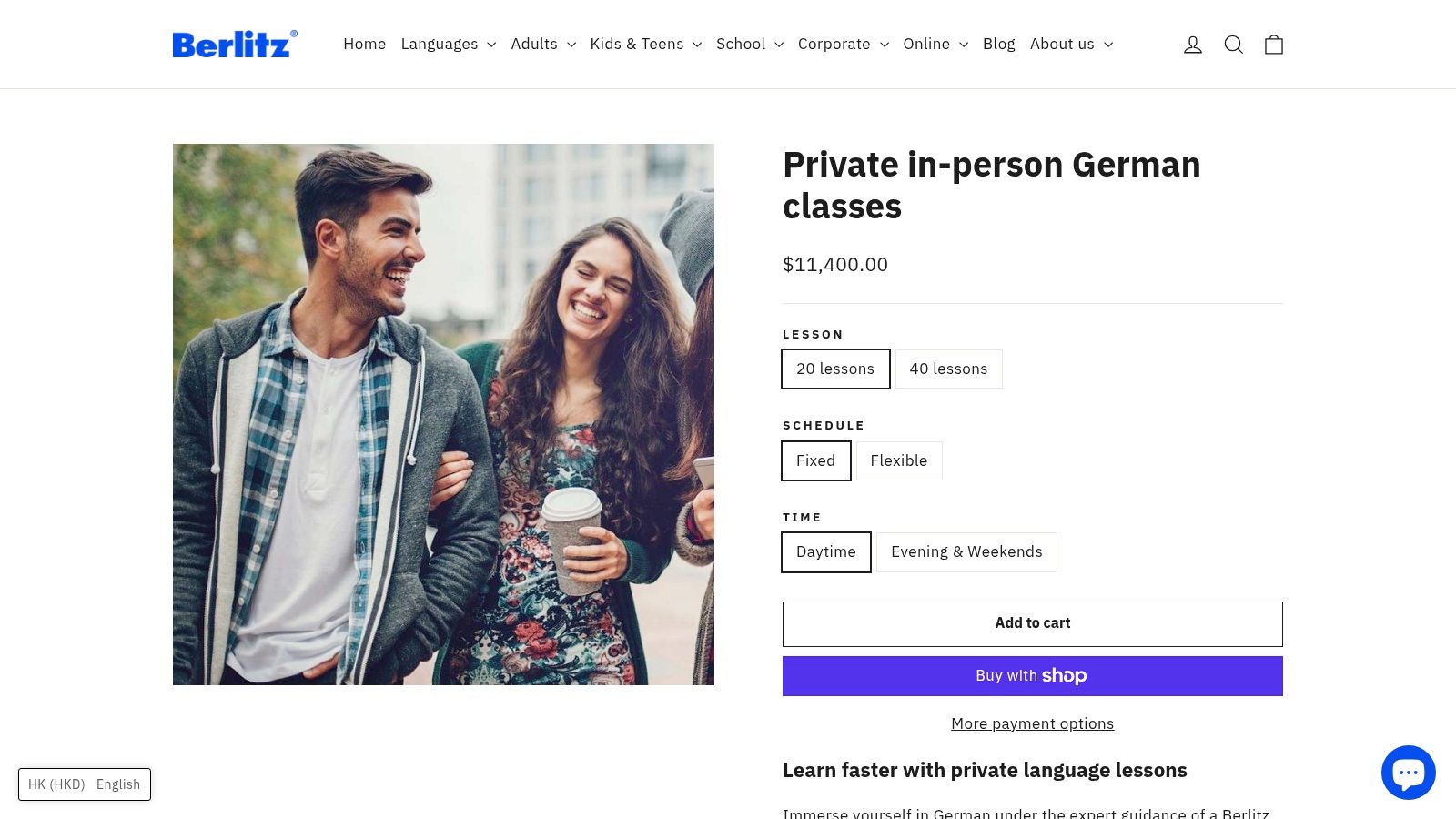Click the Home menu item
The height and width of the screenshot is (819, 1456).
click(364, 44)
